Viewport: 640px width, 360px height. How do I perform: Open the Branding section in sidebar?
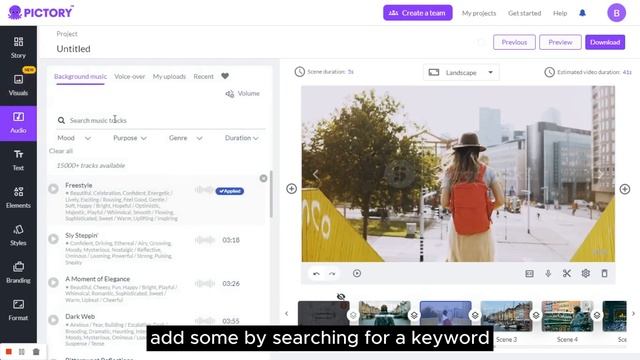pyautogui.click(x=18, y=273)
